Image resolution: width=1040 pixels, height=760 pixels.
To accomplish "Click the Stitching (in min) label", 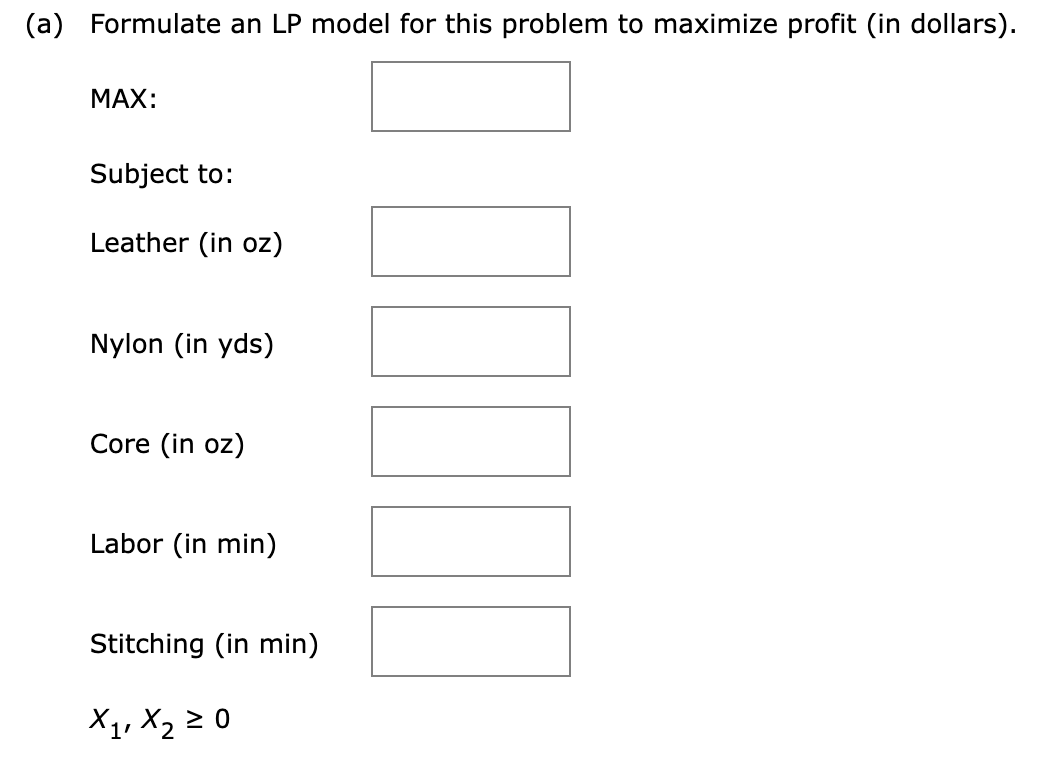I will pos(204,644).
